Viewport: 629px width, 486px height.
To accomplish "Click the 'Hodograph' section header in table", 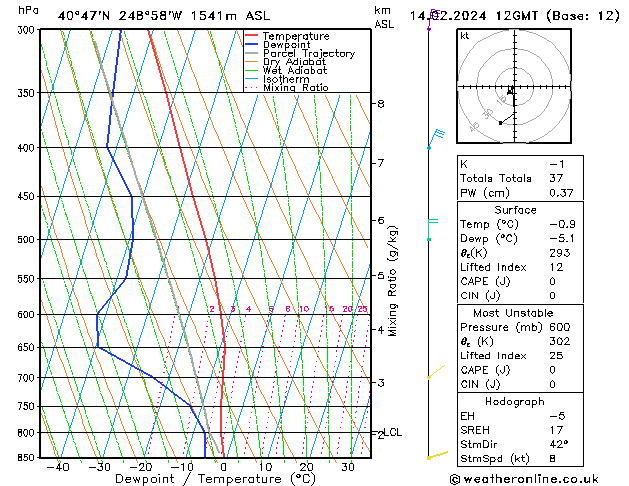I will 515,402.
